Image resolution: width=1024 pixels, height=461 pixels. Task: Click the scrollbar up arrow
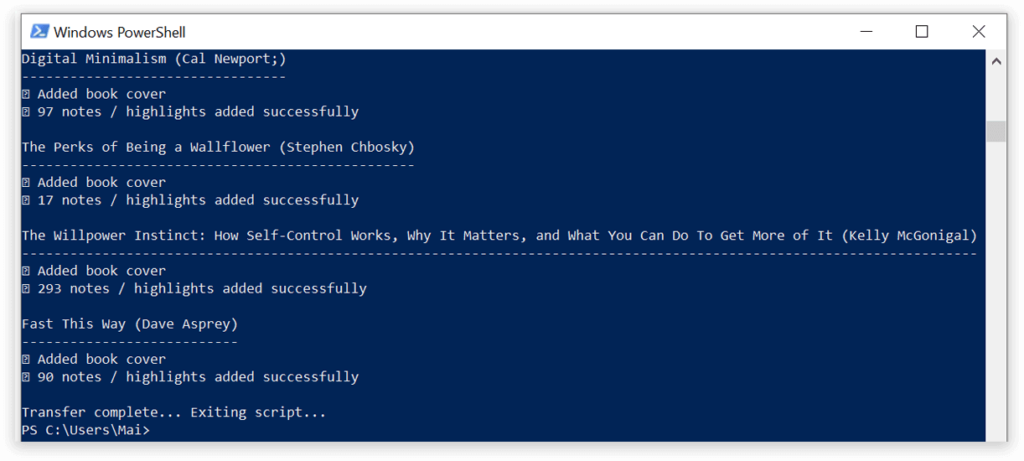coord(995,62)
